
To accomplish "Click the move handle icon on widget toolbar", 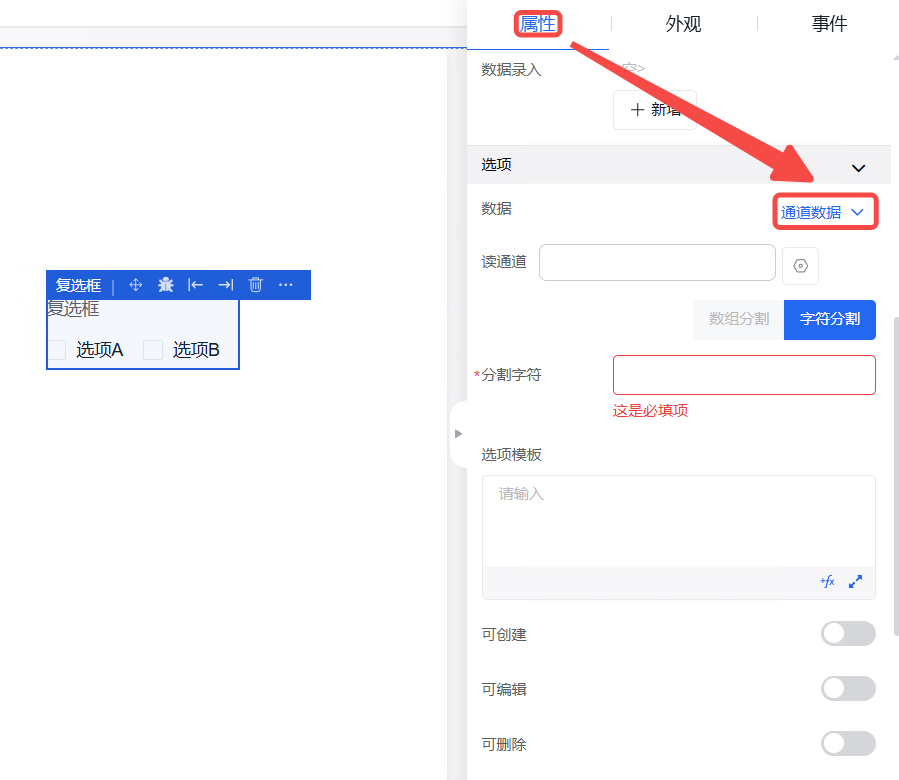I will [x=136, y=285].
